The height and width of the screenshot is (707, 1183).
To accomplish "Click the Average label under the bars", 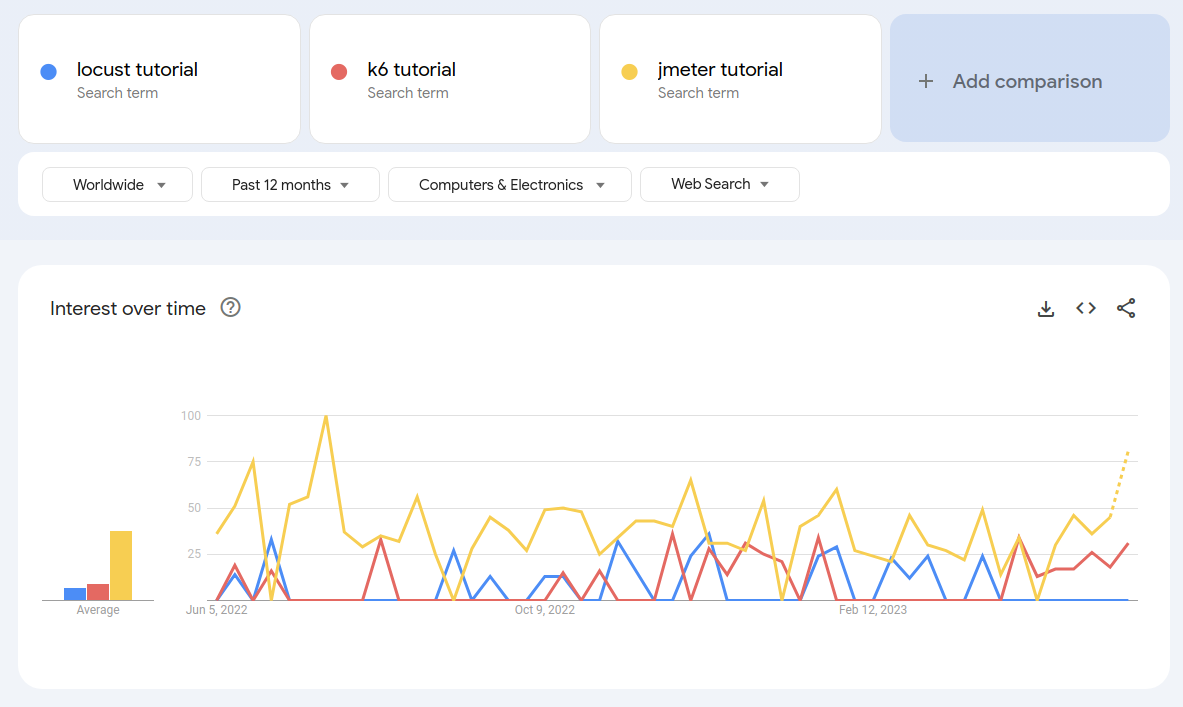I will (98, 610).
